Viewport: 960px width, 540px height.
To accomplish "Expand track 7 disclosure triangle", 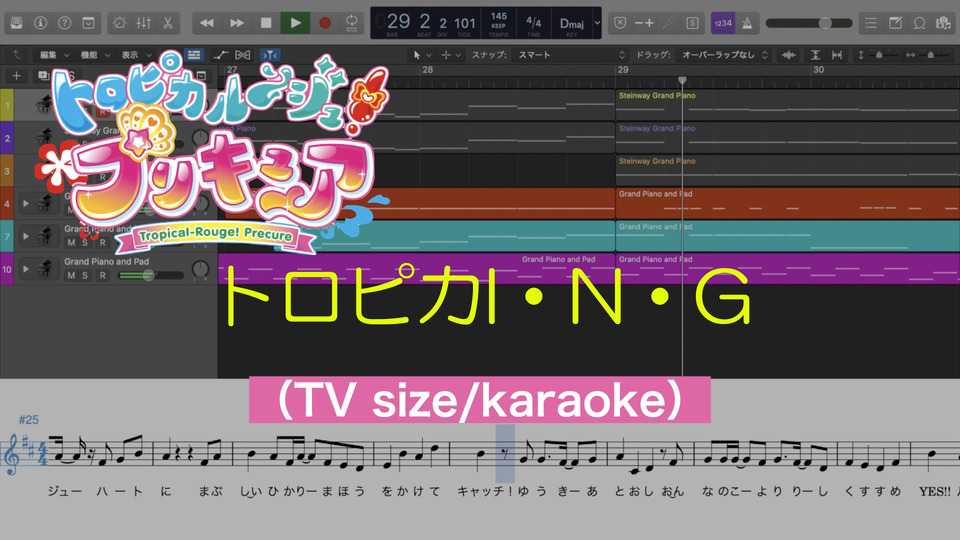I will tap(26, 236).
